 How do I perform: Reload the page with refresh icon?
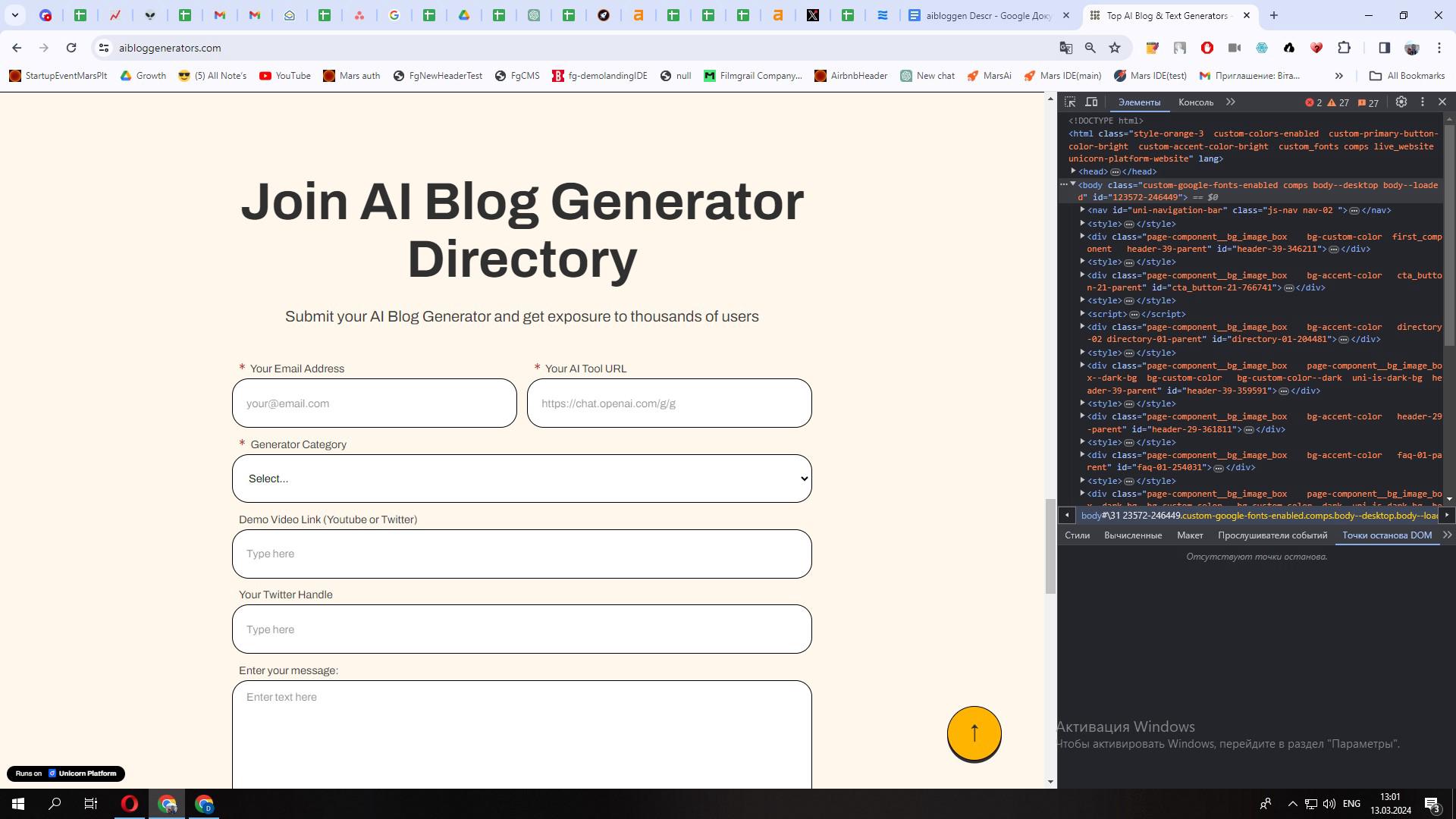pyautogui.click(x=71, y=48)
